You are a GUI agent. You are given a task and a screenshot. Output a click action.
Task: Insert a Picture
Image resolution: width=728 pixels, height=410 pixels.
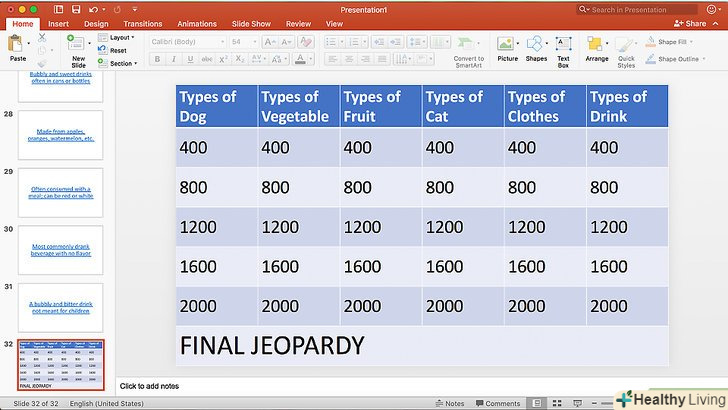pyautogui.click(x=507, y=49)
